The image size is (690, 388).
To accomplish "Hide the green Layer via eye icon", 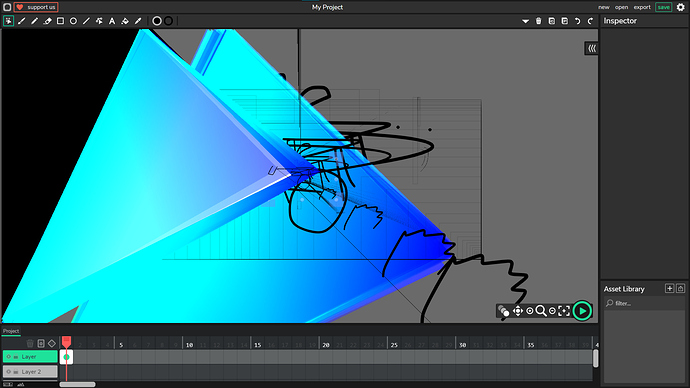I will (x=8, y=357).
